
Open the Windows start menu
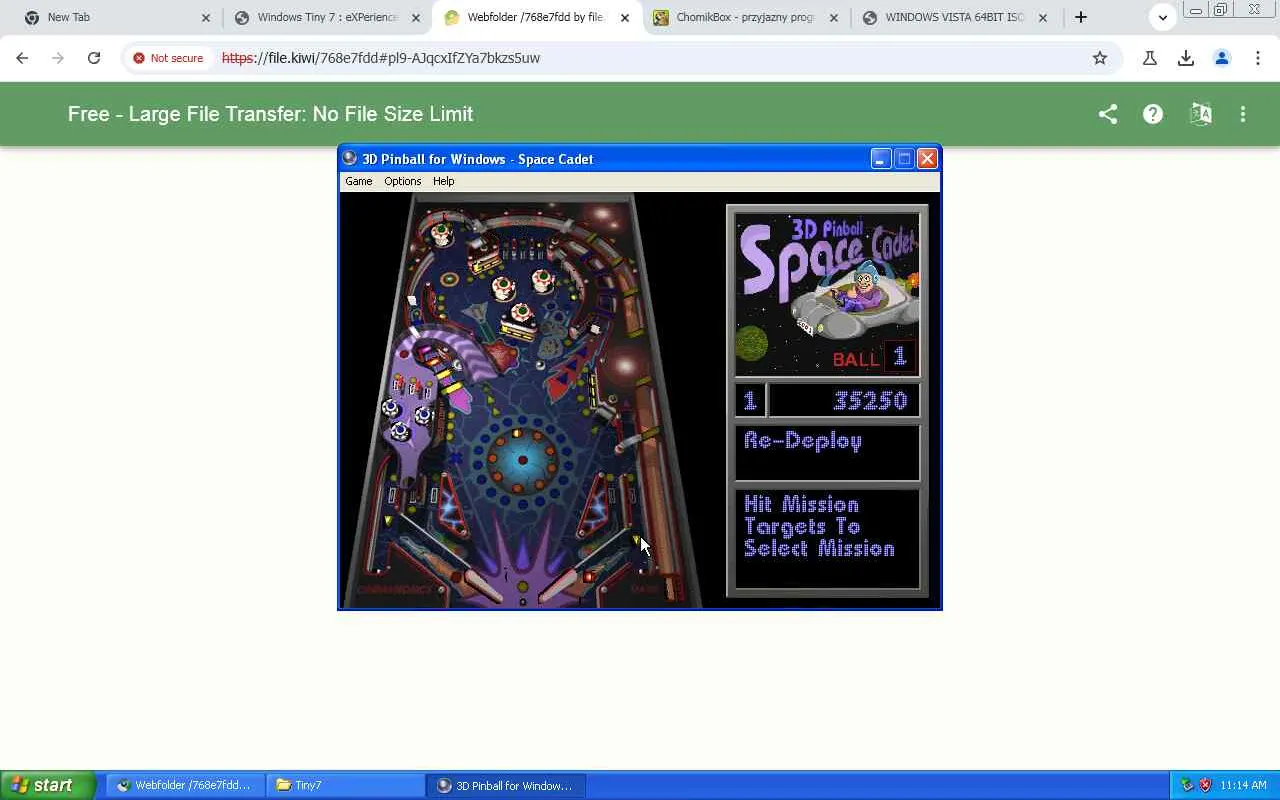click(x=47, y=785)
